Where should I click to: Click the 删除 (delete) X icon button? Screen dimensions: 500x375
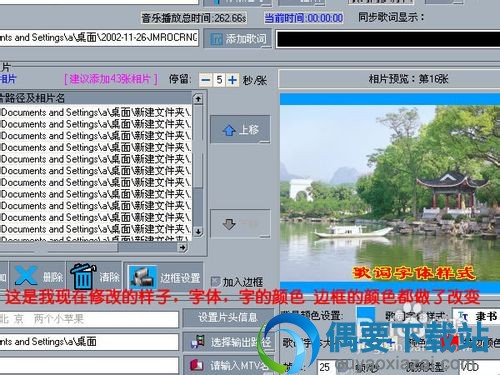(37, 276)
